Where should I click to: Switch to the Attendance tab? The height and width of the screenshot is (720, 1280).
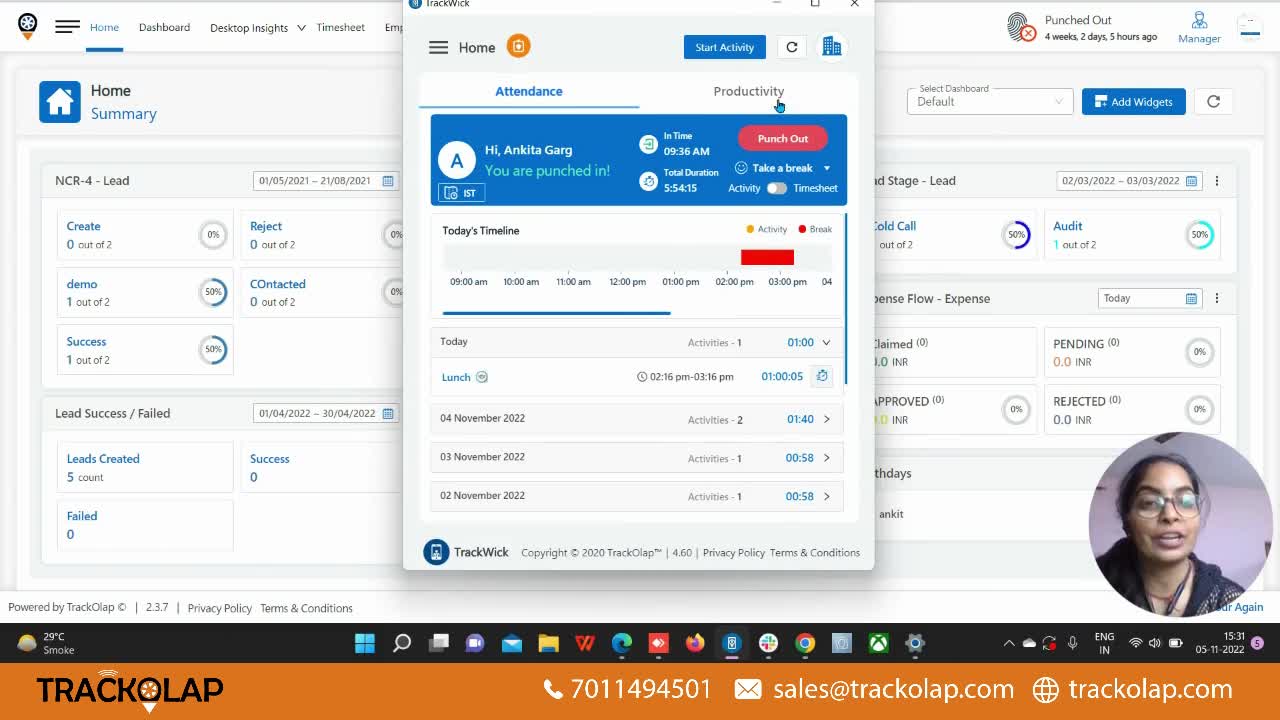[x=529, y=91]
